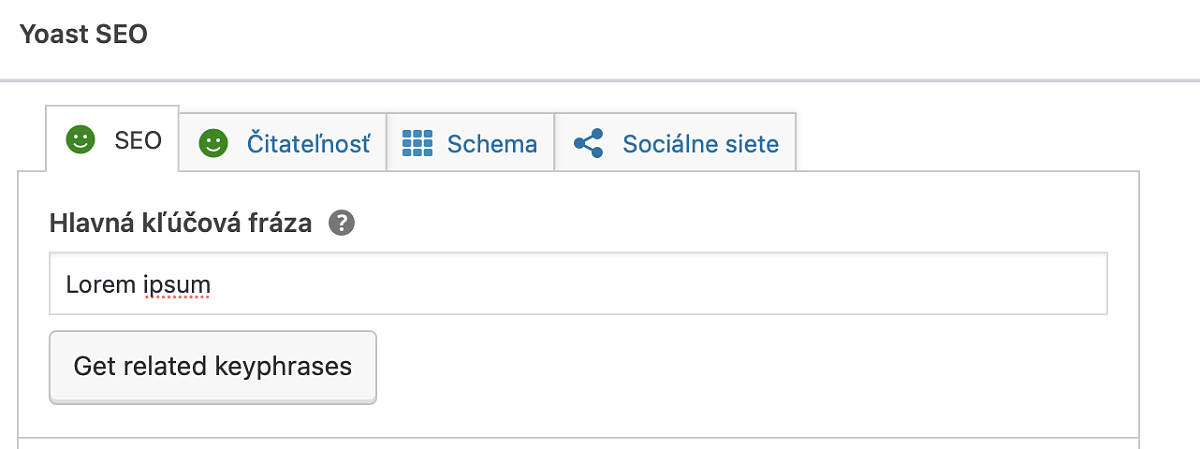Click the word siete in the last tab
The height and width of the screenshot is (449, 1200).
(x=751, y=143)
